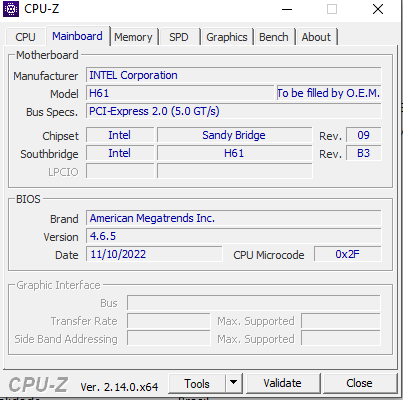This screenshot has width=403, height=400.
Task: Open the Tools dropdown arrow
Action: 234,383
